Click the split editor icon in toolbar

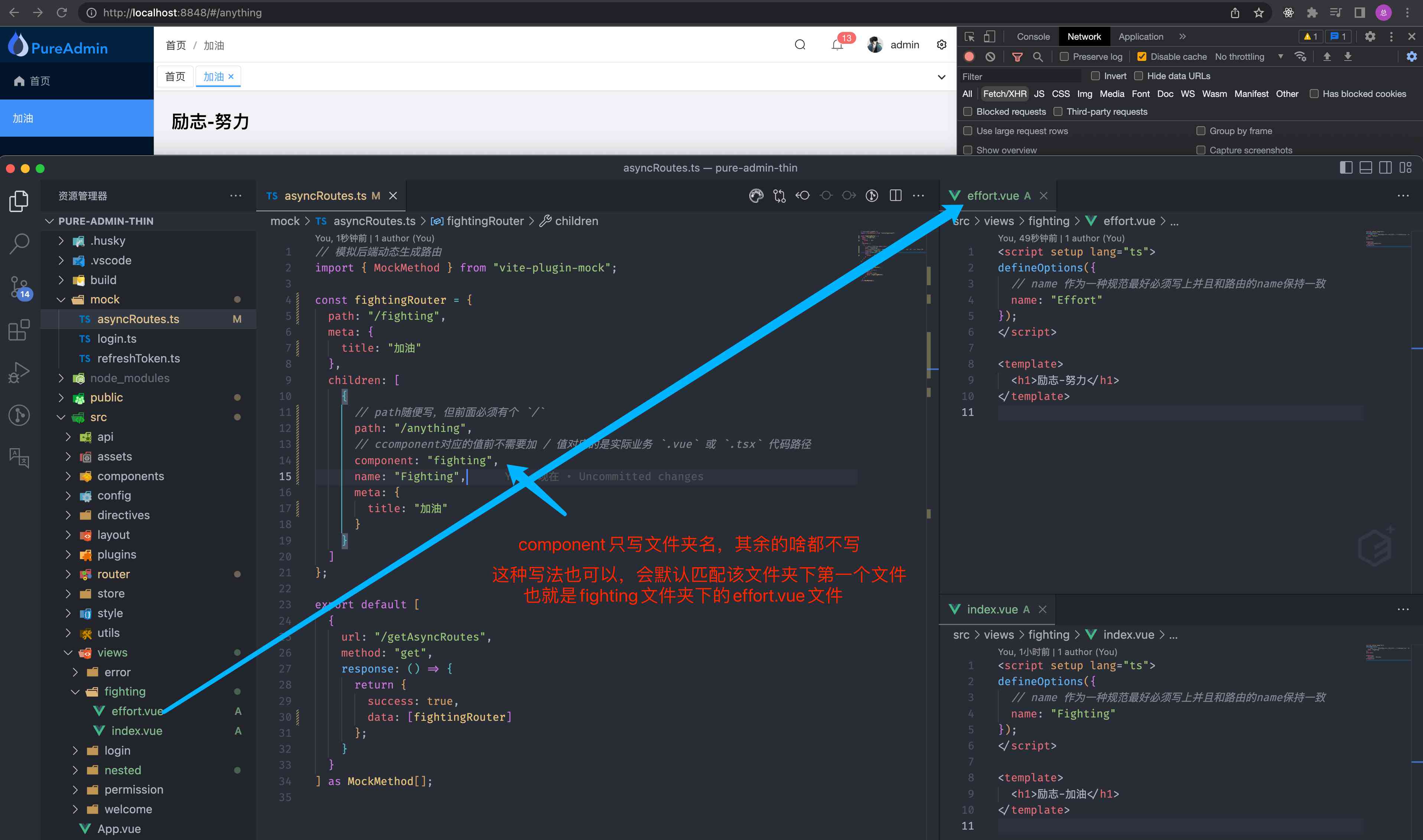pyautogui.click(x=895, y=196)
